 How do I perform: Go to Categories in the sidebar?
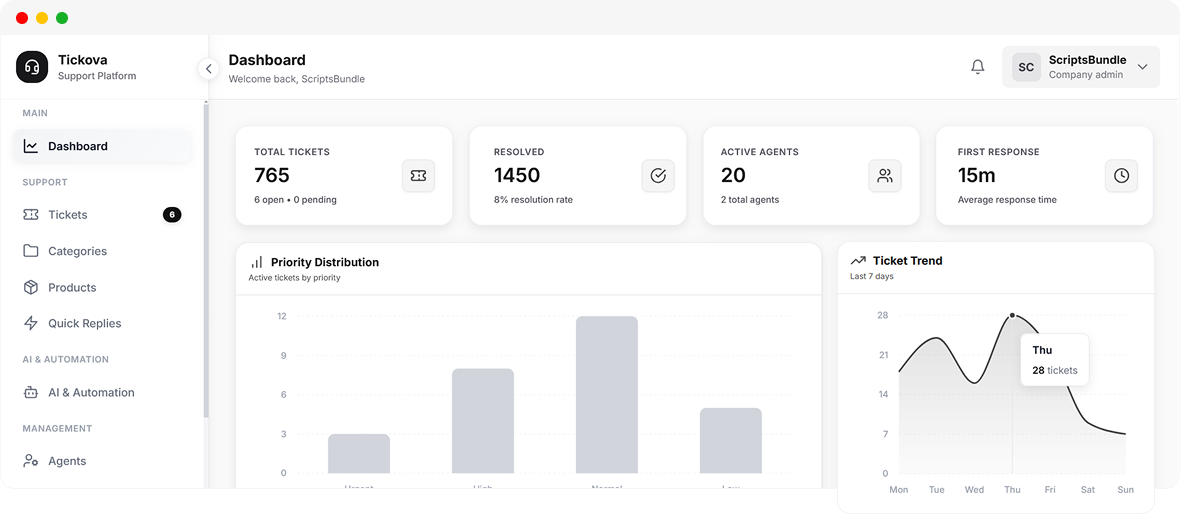[77, 251]
